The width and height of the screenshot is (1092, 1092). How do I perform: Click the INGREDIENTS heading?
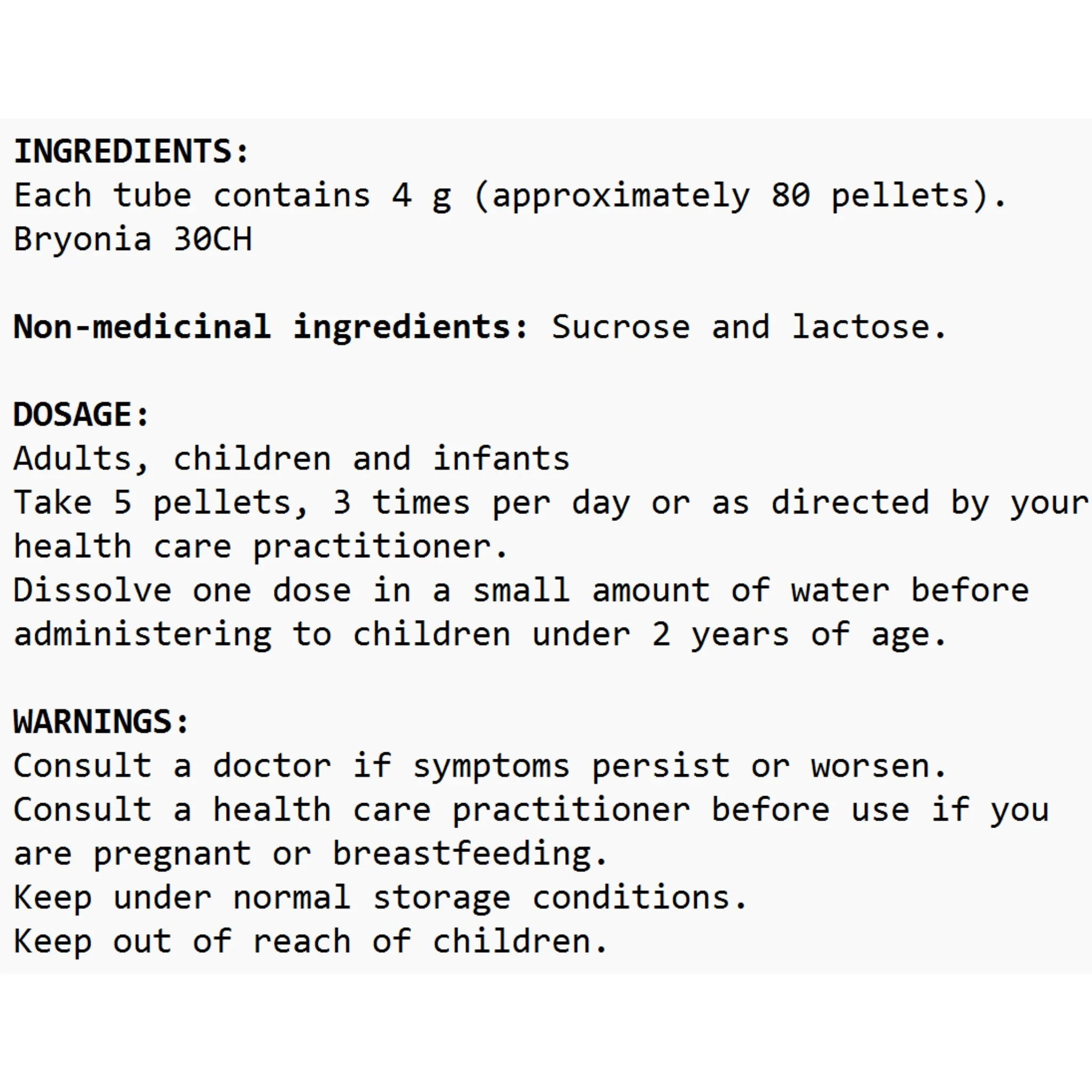[x=131, y=151]
